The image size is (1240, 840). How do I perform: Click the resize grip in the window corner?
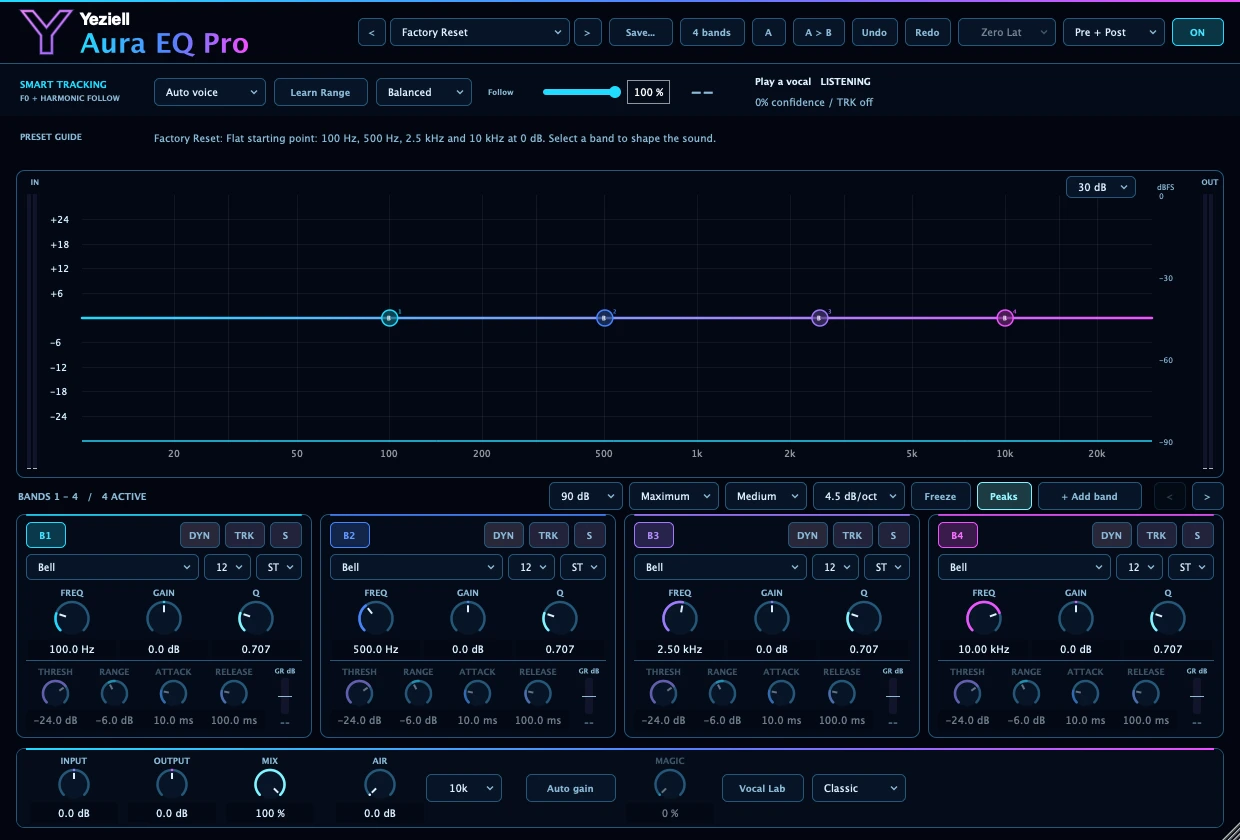click(1230, 831)
